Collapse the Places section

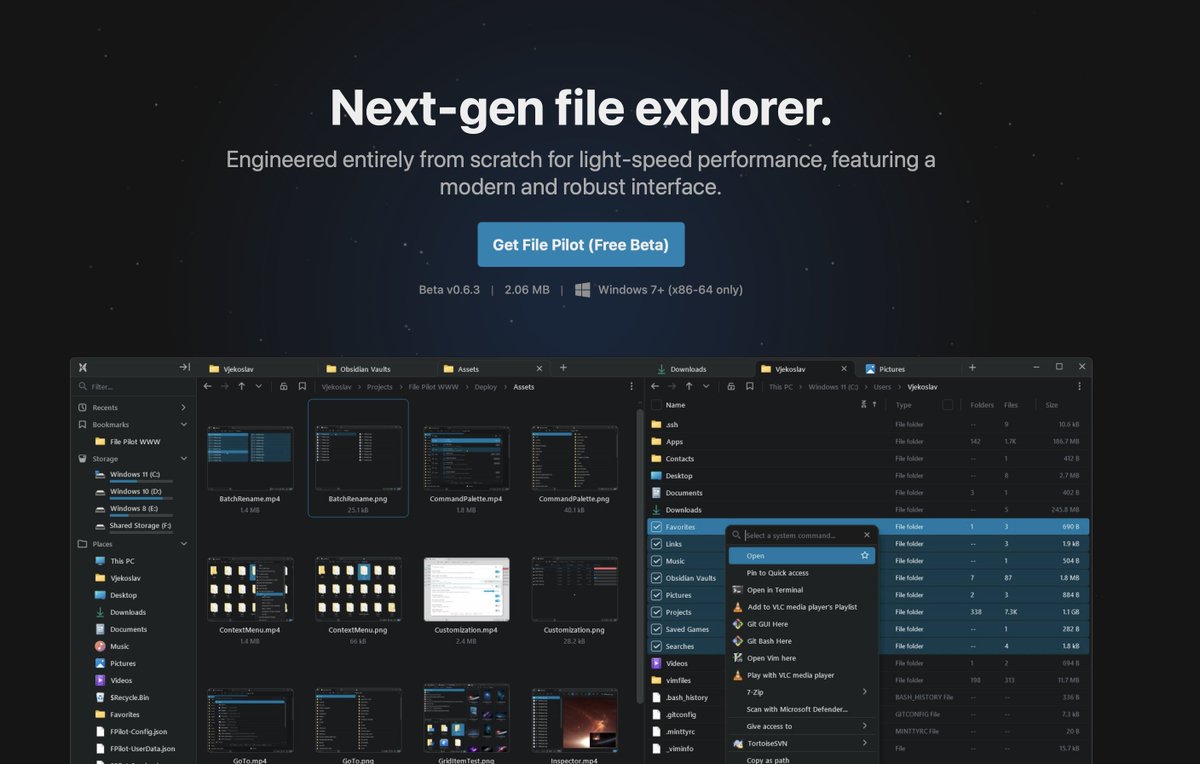[x=183, y=544]
